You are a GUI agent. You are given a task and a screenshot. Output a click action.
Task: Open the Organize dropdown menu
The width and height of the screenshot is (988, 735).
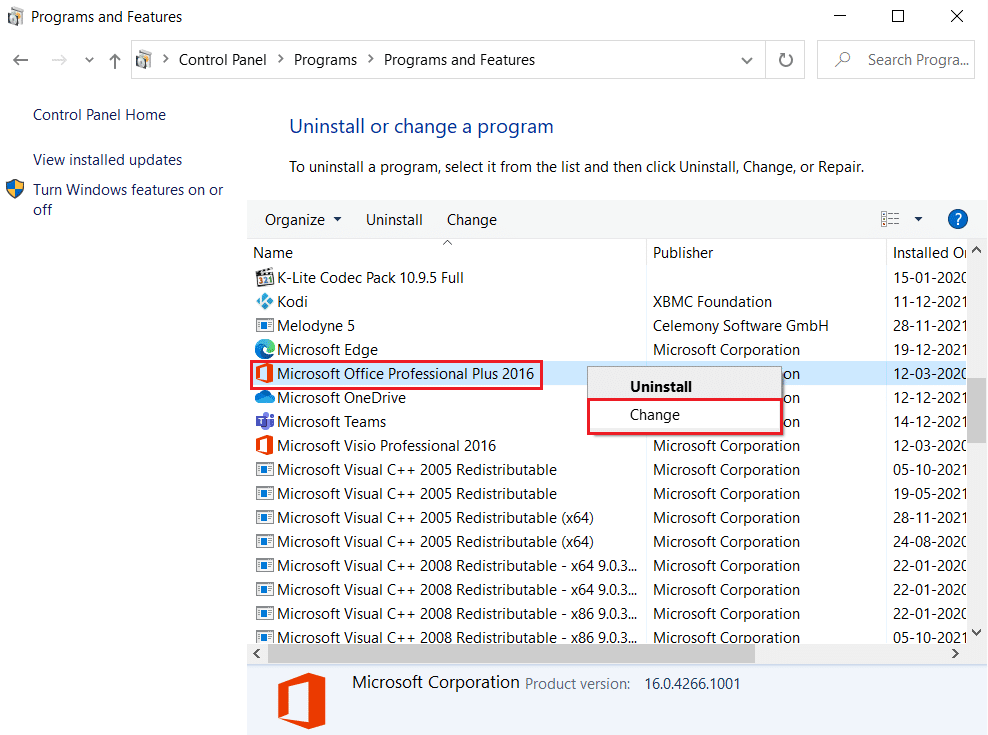pyautogui.click(x=303, y=220)
